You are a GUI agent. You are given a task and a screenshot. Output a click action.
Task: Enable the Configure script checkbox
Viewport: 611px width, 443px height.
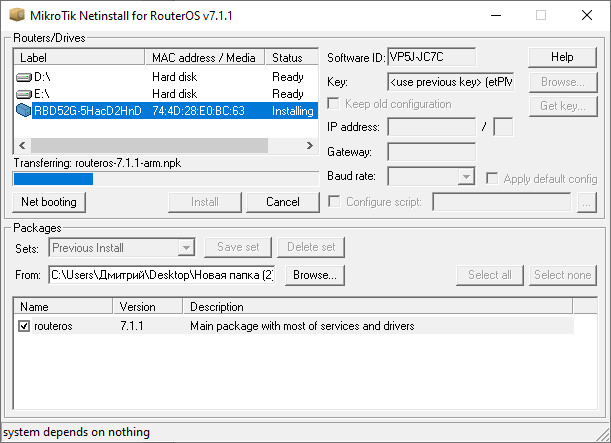(x=335, y=201)
